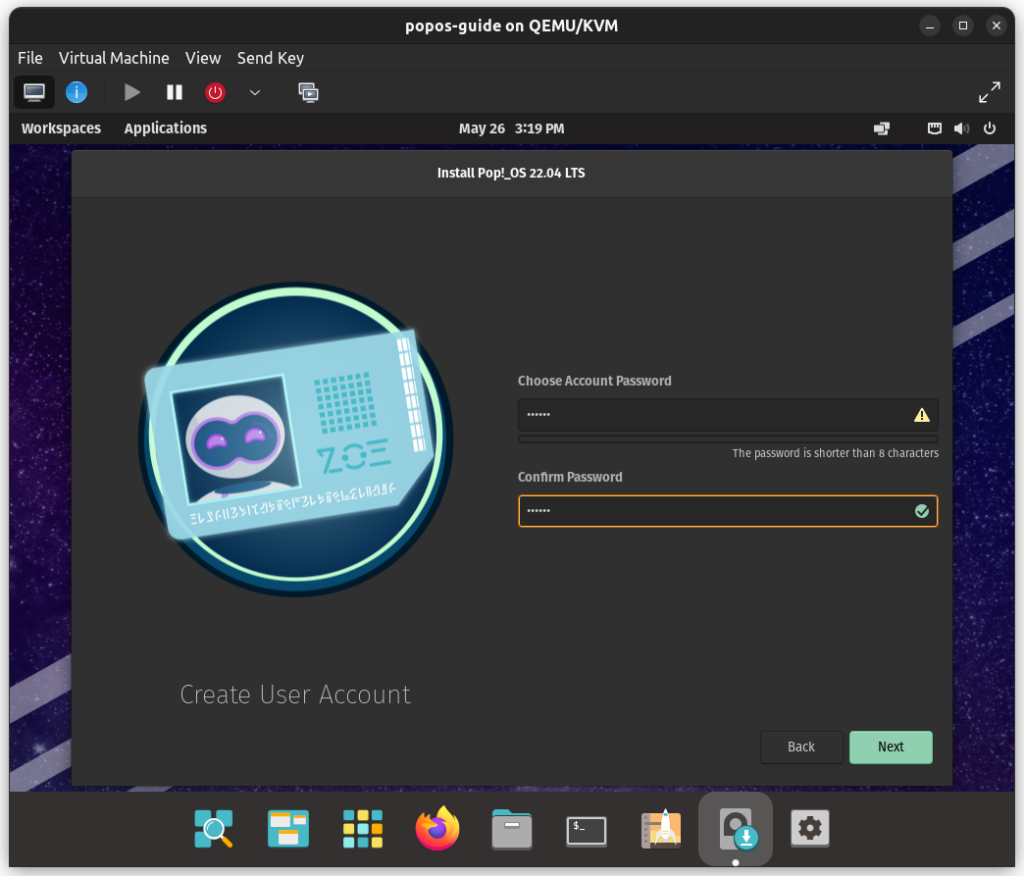Open the manage VM snapshots icon
This screenshot has height=876, width=1024.
tap(308, 92)
